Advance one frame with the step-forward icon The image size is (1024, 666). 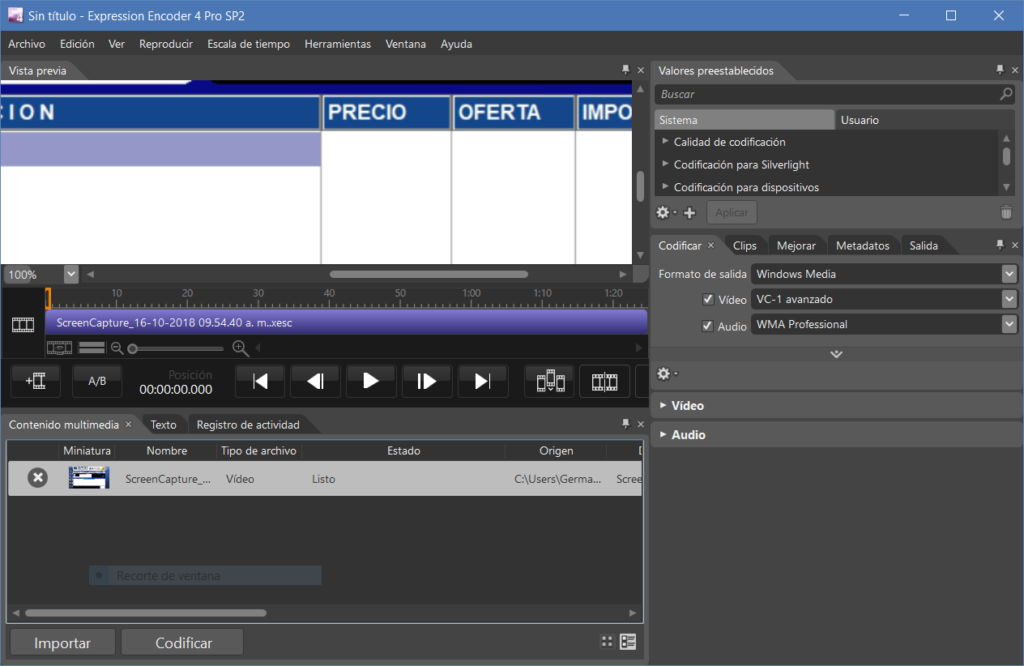coord(428,381)
